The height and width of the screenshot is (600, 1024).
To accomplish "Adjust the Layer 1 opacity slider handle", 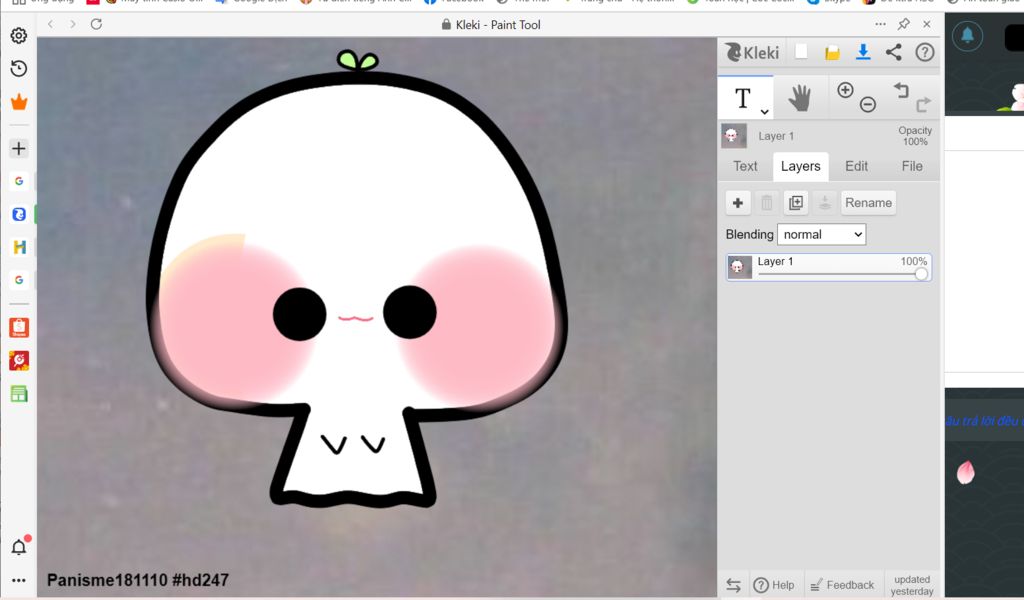I will click(x=921, y=274).
